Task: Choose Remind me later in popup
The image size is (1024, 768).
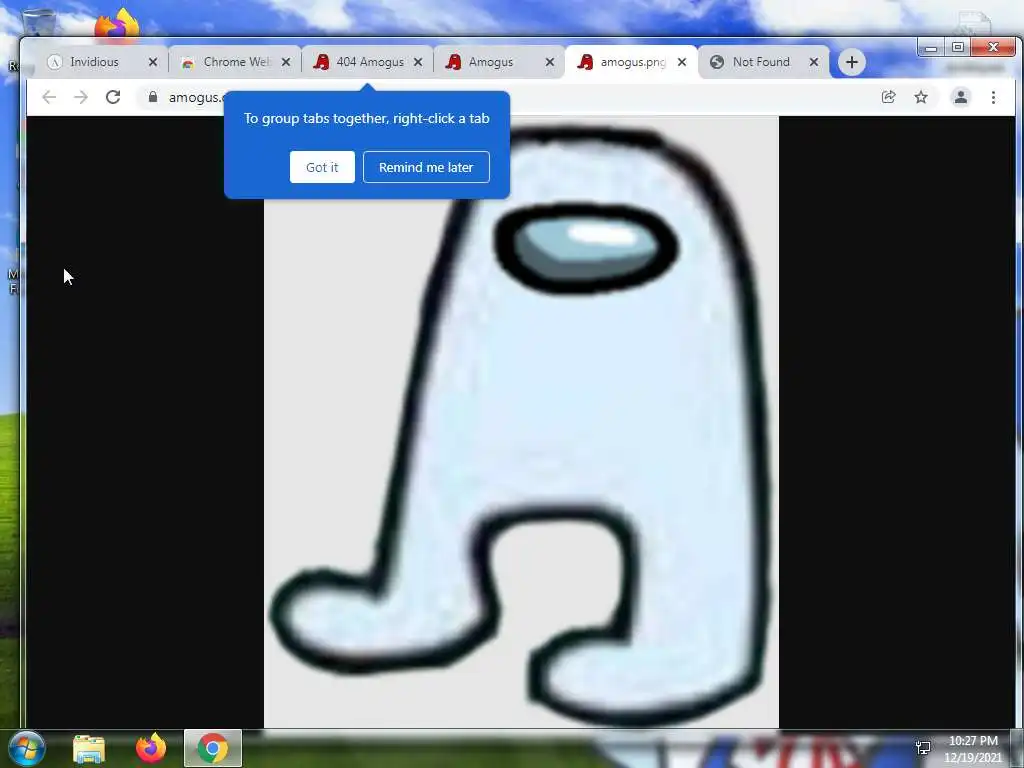Action: pos(426,167)
